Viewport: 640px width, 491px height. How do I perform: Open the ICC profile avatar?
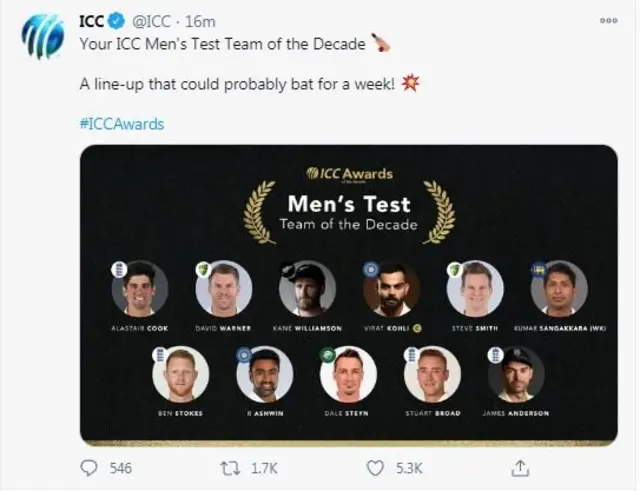tap(44, 38)
